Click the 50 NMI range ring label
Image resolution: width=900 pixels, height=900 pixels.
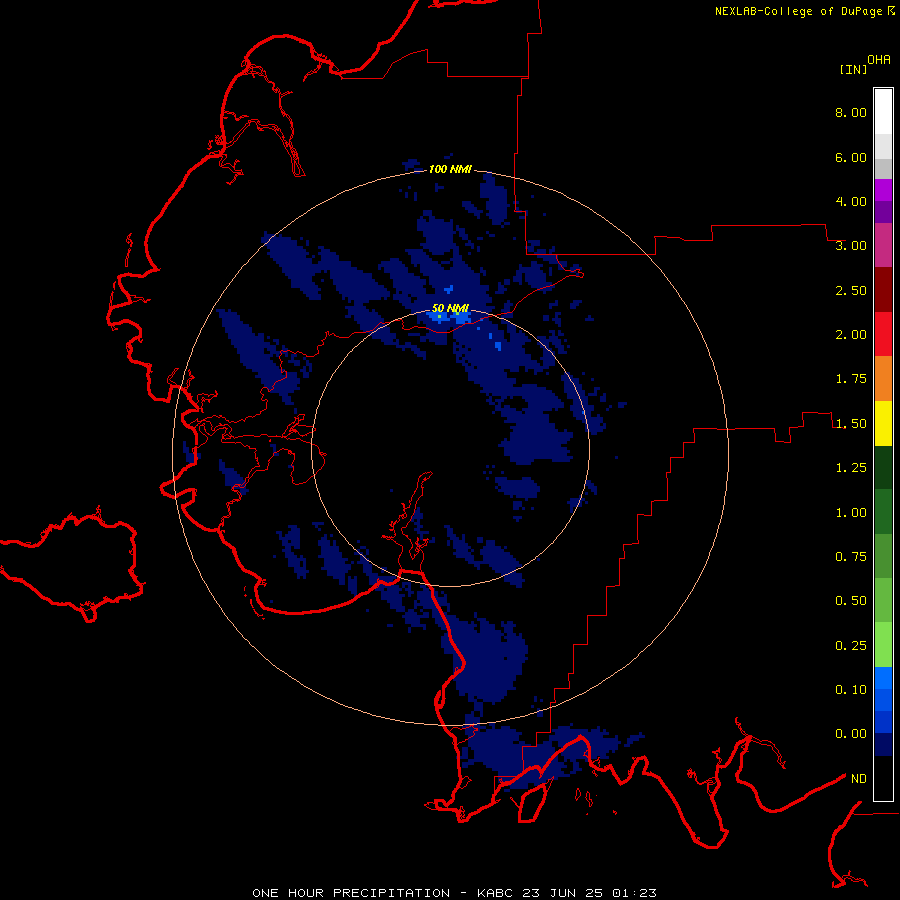point(451,308)
